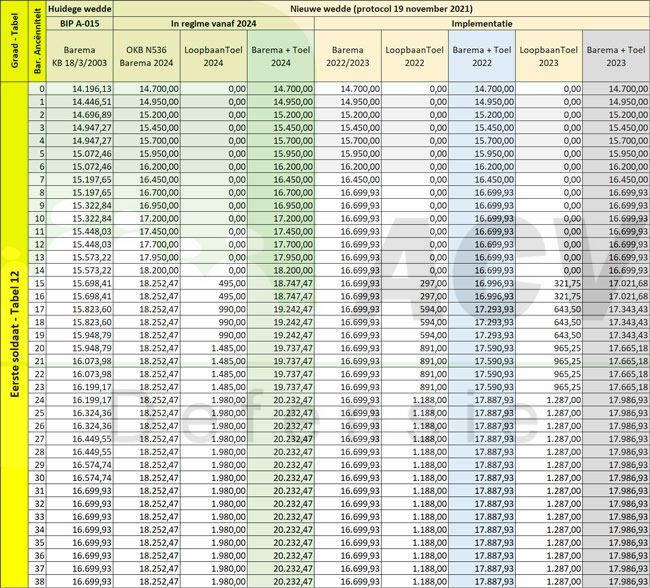Click the 17.293,93 cell in row 17
The height and width of the screenshot is (588, 650).
click(482, 309)
